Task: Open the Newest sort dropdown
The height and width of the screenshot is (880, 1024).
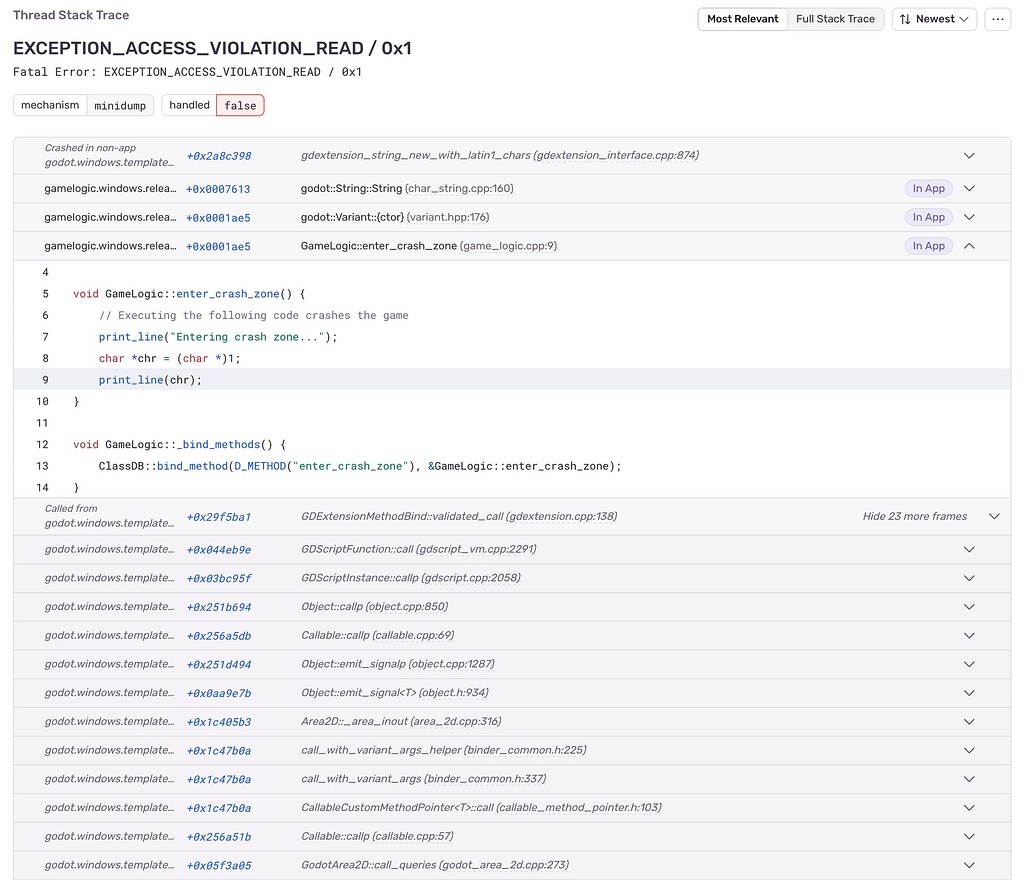Action: 934,18
